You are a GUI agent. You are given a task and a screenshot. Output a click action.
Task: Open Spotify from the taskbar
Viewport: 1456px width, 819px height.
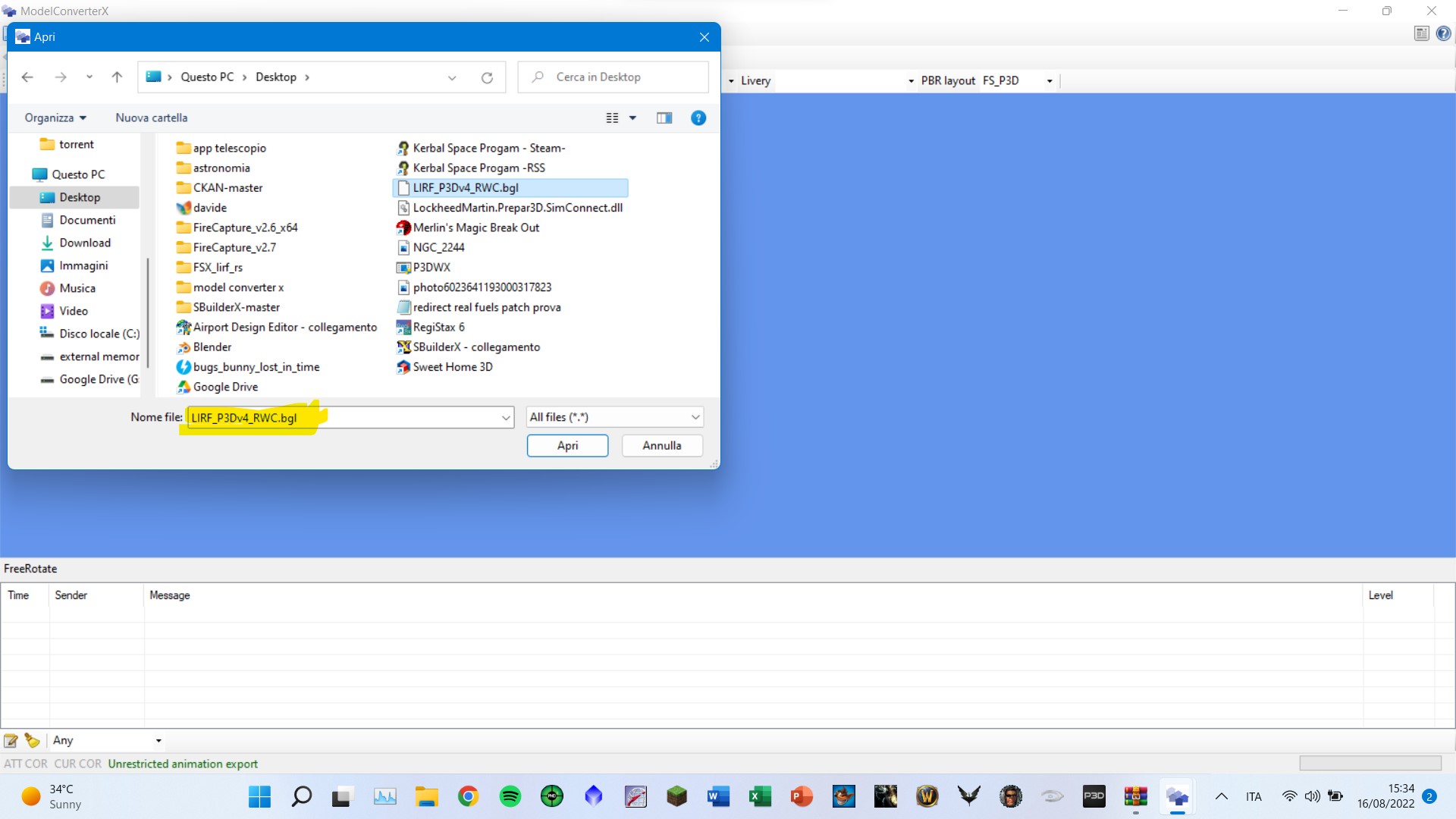pyautogui.click(x=510, y=796)
